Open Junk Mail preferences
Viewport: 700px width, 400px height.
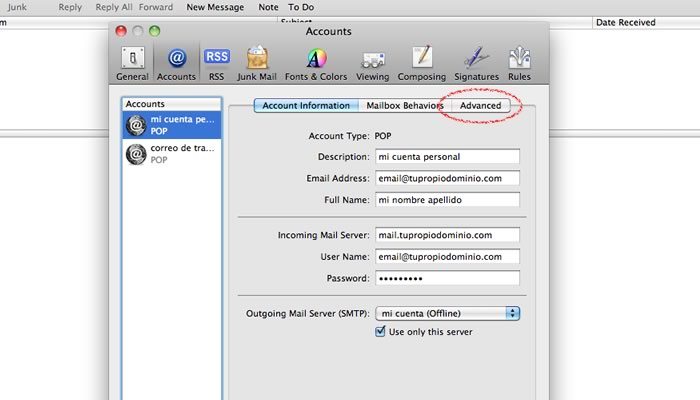point(257,63)
